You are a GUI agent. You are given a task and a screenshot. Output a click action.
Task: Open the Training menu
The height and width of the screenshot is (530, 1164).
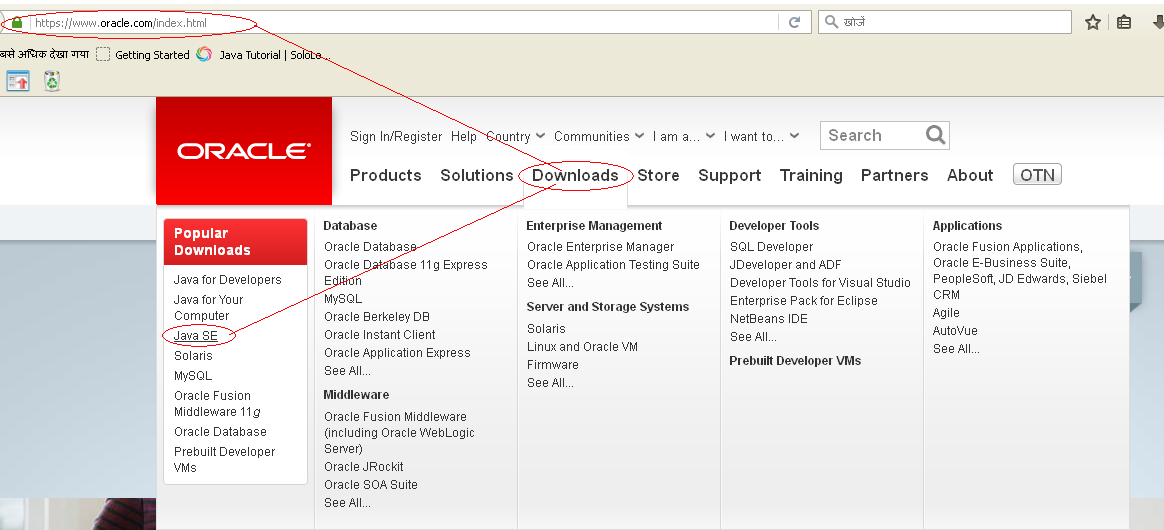[811, 175]
